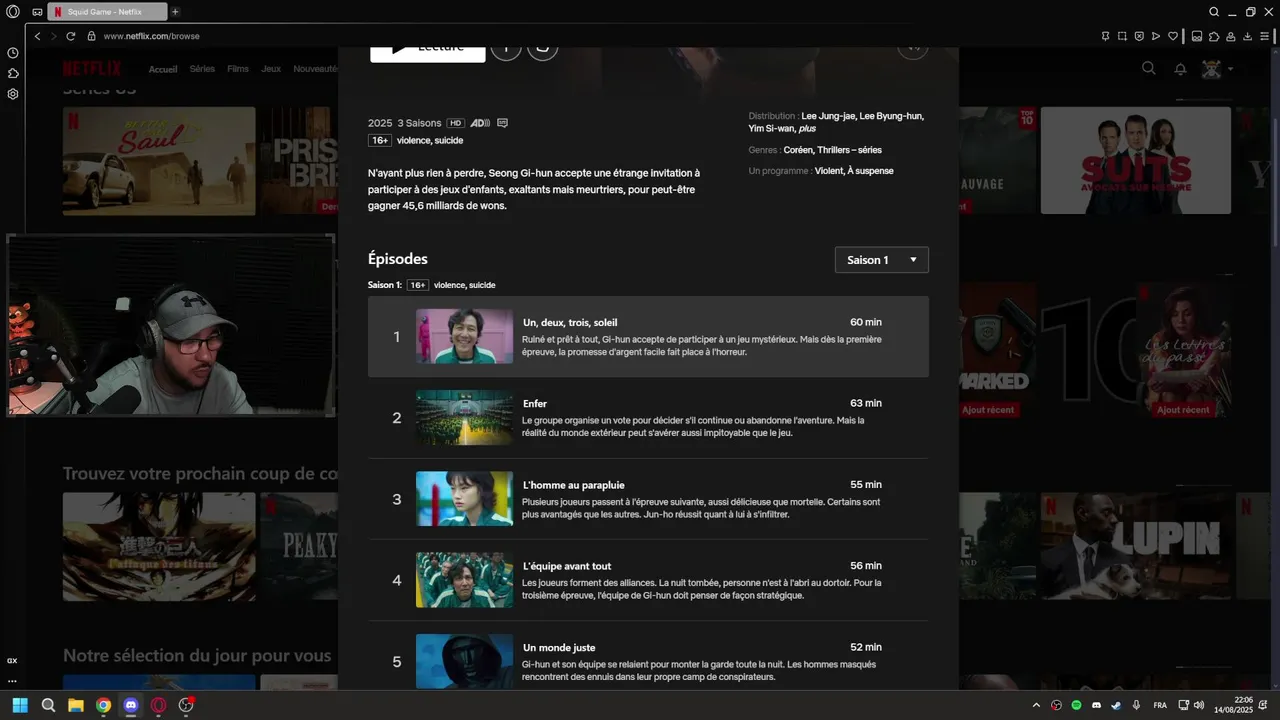Open the À suspense tag link
Image resolution: width=1280 pixels, height=720 pixels.
pyautogui.click(x=871, y=171)
